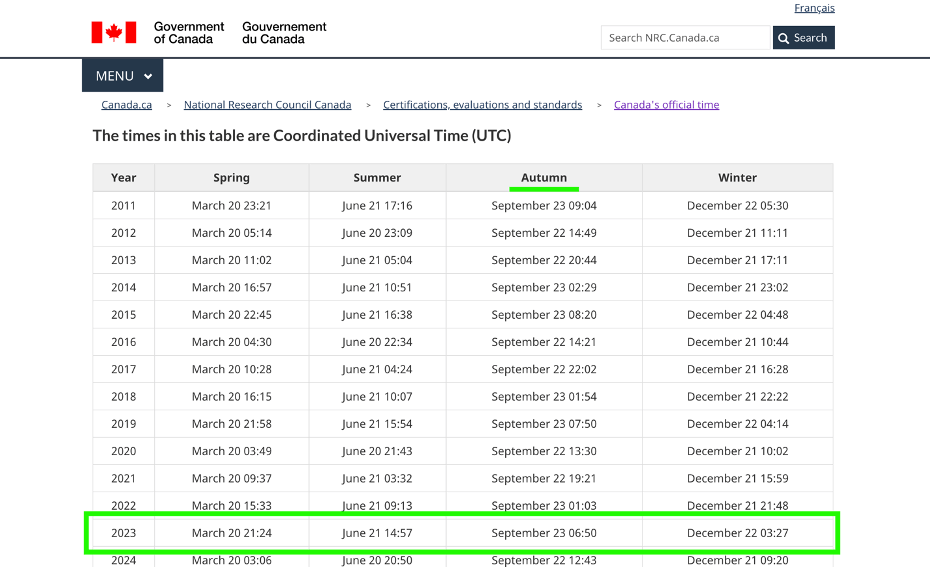
Task: Click the cell September 22 13:30
Action: point(544,451)
